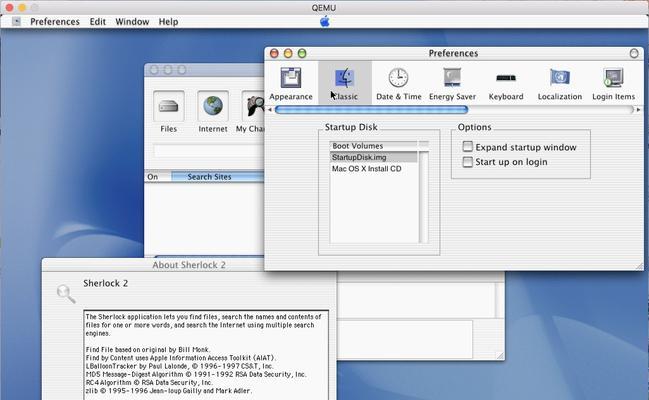Click the Sherlock window resize corner
Image resolution: width=649 pixels, height=400 pixels.
tap(500, 355)
